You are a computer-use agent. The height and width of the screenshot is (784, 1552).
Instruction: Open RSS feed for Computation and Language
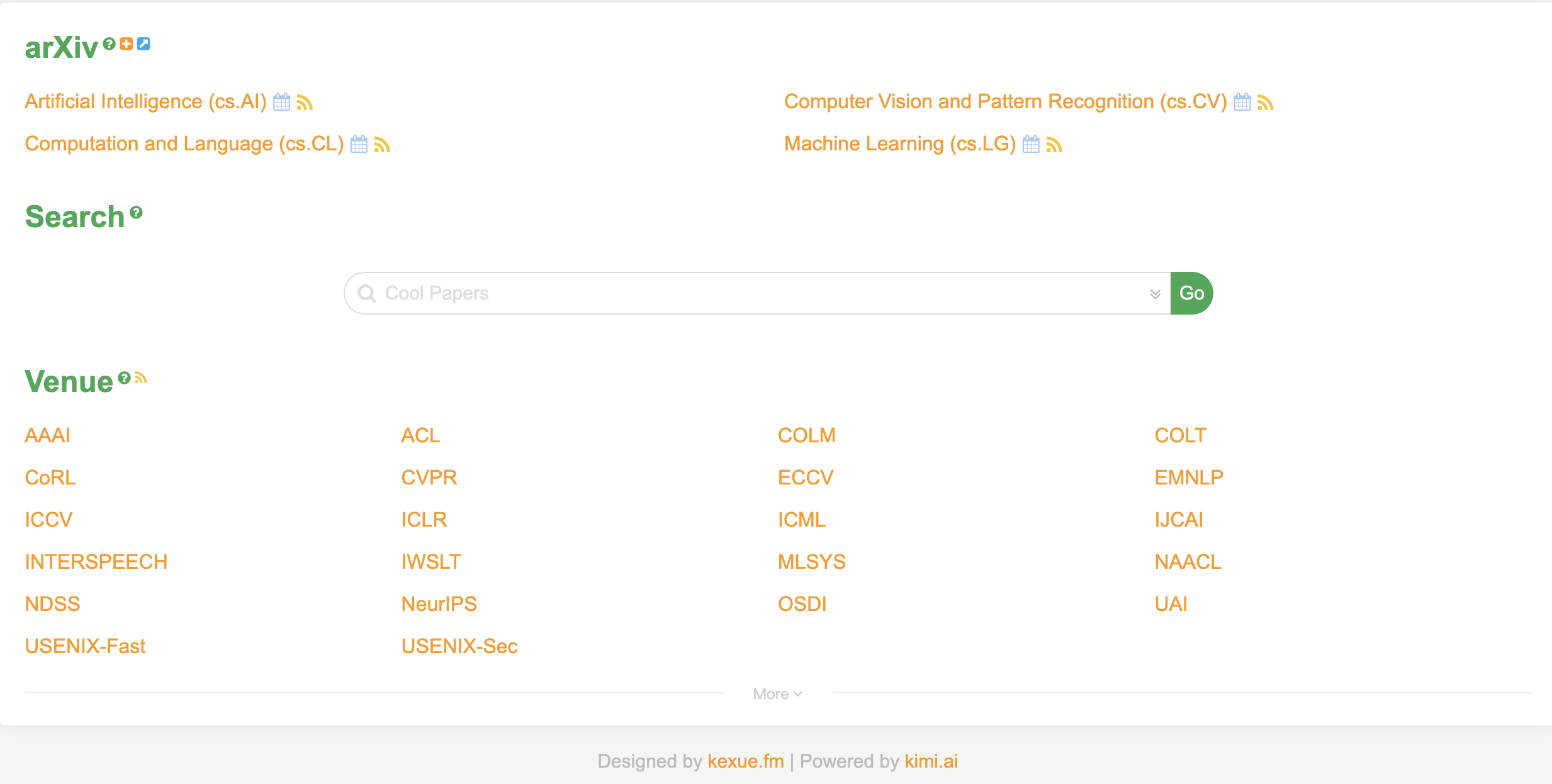(382, 145)
